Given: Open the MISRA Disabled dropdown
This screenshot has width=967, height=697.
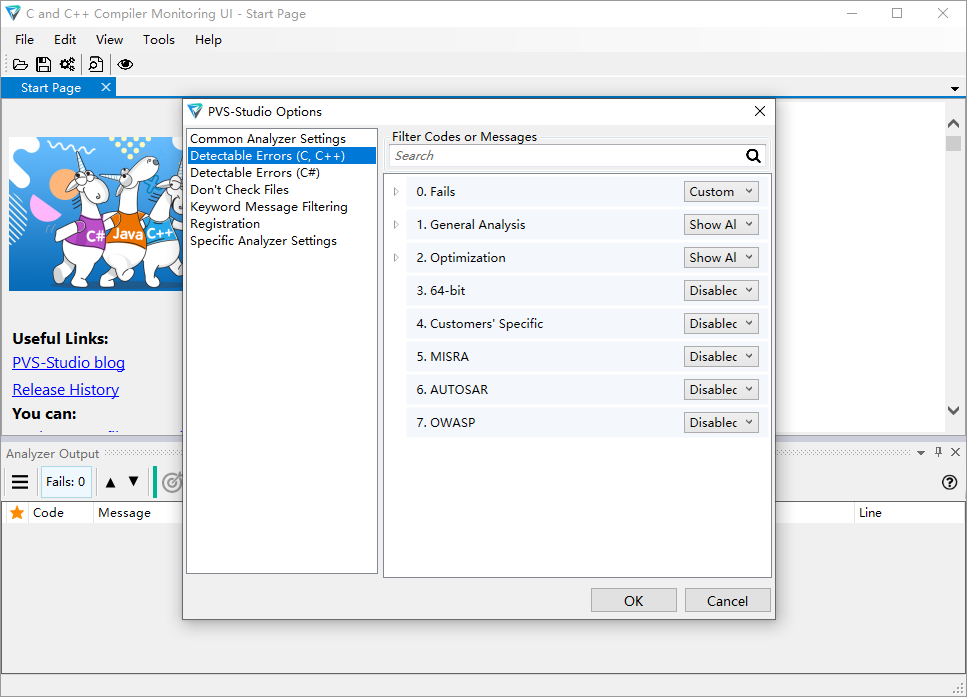Looking at the screenshot, I should point(721,357).
